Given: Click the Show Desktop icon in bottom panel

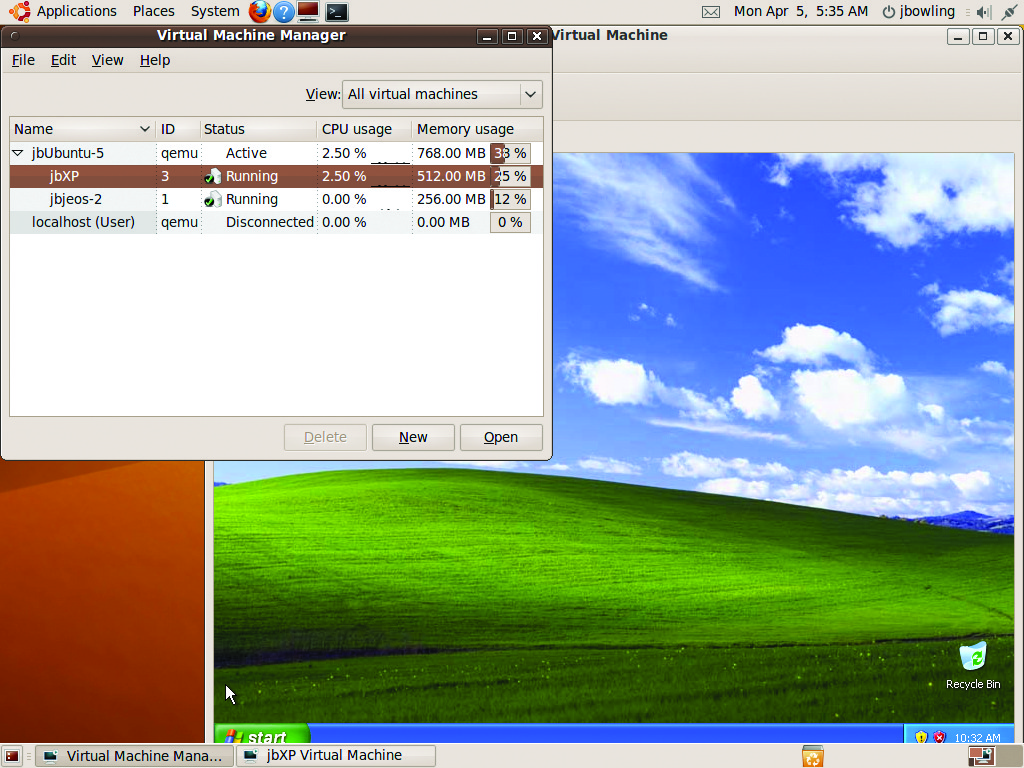Looking at the screenshot, I should click(12, 756).
